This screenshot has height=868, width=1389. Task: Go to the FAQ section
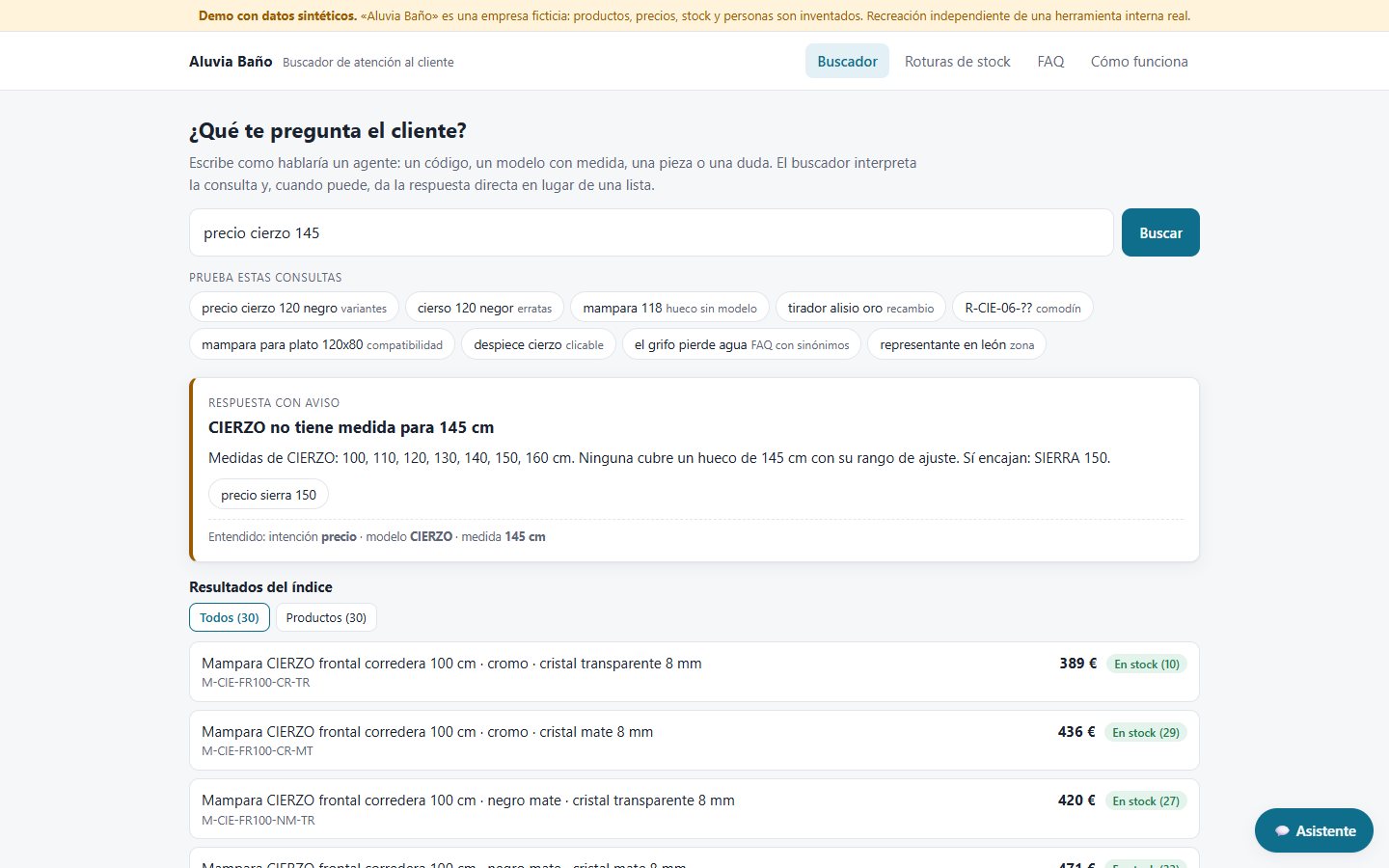(1050, 61)
